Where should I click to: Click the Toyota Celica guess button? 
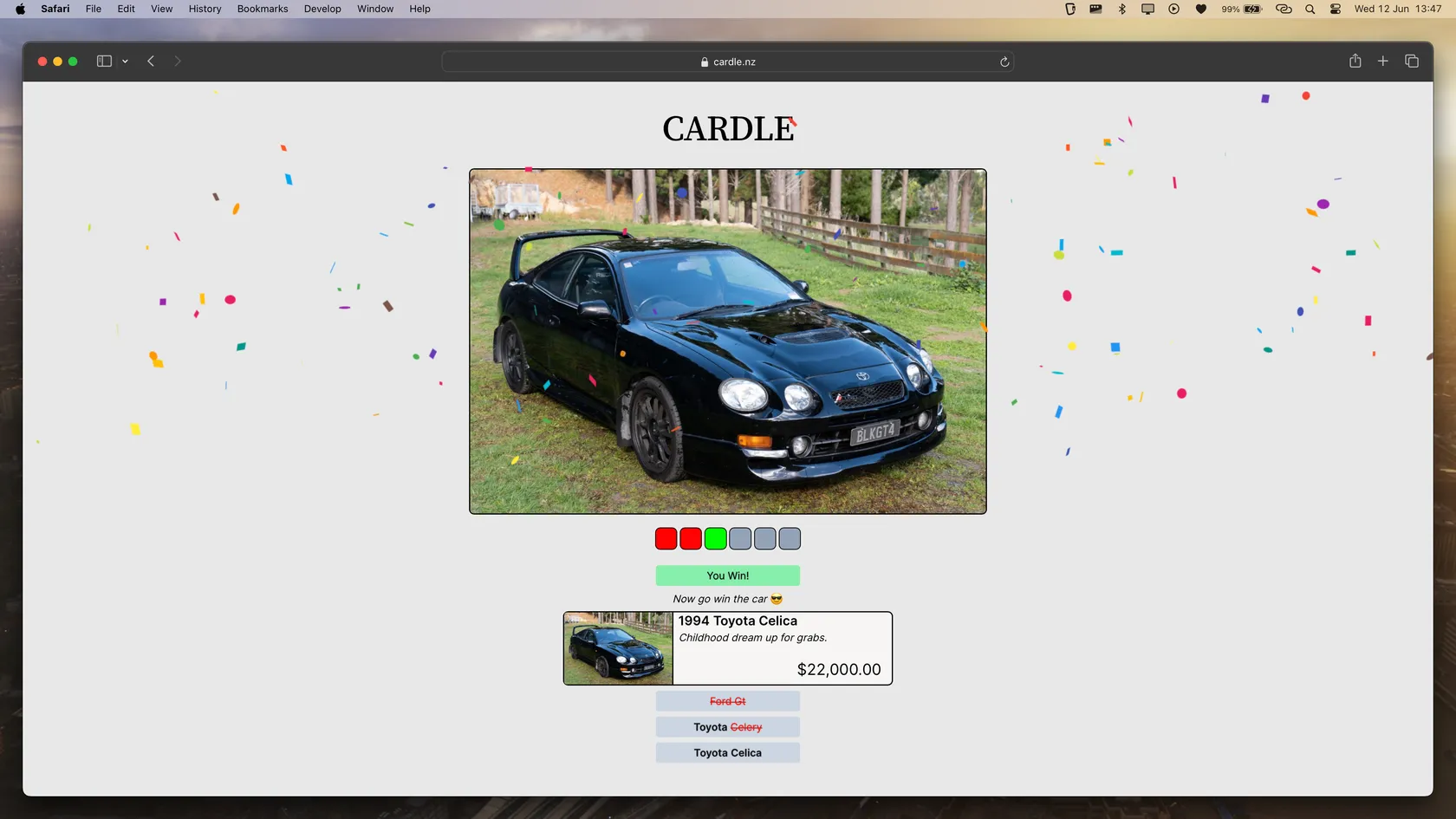coord(727,753)
